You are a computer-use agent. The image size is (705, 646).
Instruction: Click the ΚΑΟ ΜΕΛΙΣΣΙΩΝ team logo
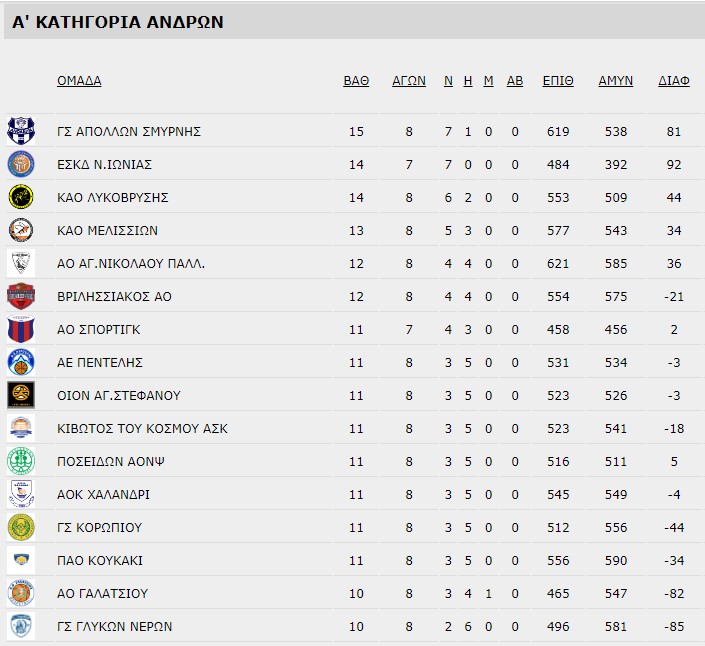[x=21, y=230]
